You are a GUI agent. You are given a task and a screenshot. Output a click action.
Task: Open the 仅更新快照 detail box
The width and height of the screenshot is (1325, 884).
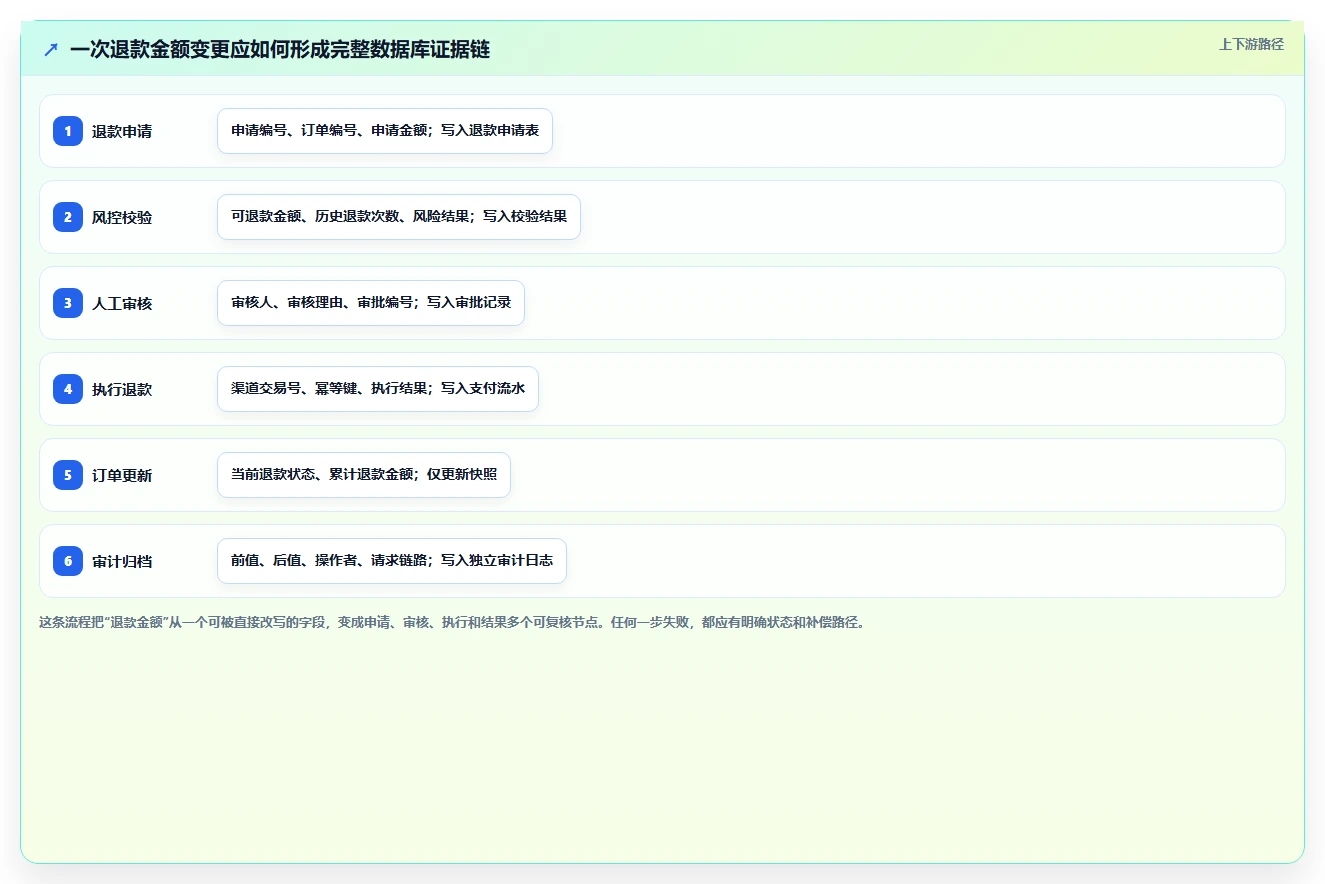tap(364, 475)
